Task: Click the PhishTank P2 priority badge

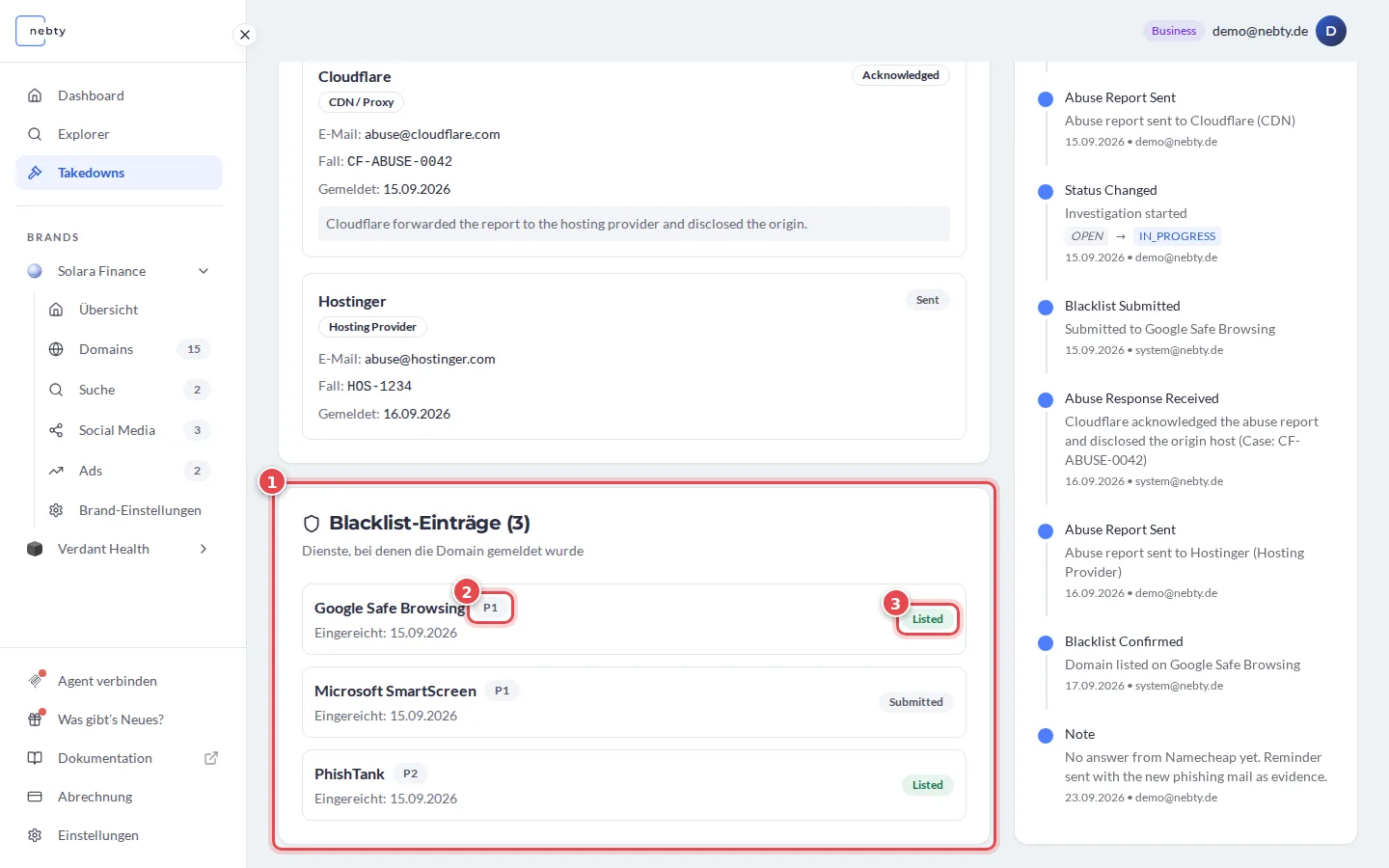Action: (x=410, y=773)
